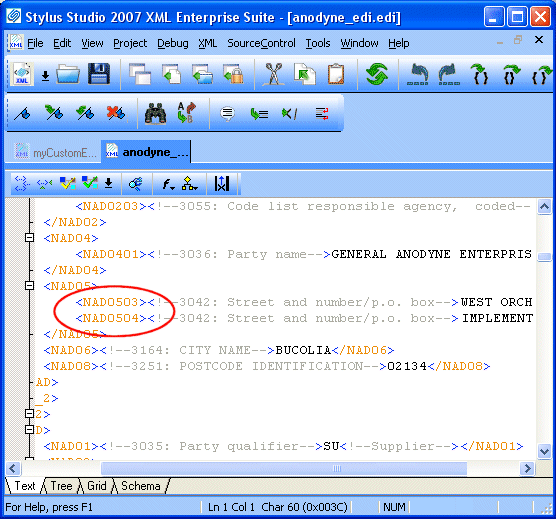Click the horizontal scrollbar thumb

click(x=284, y=468)
